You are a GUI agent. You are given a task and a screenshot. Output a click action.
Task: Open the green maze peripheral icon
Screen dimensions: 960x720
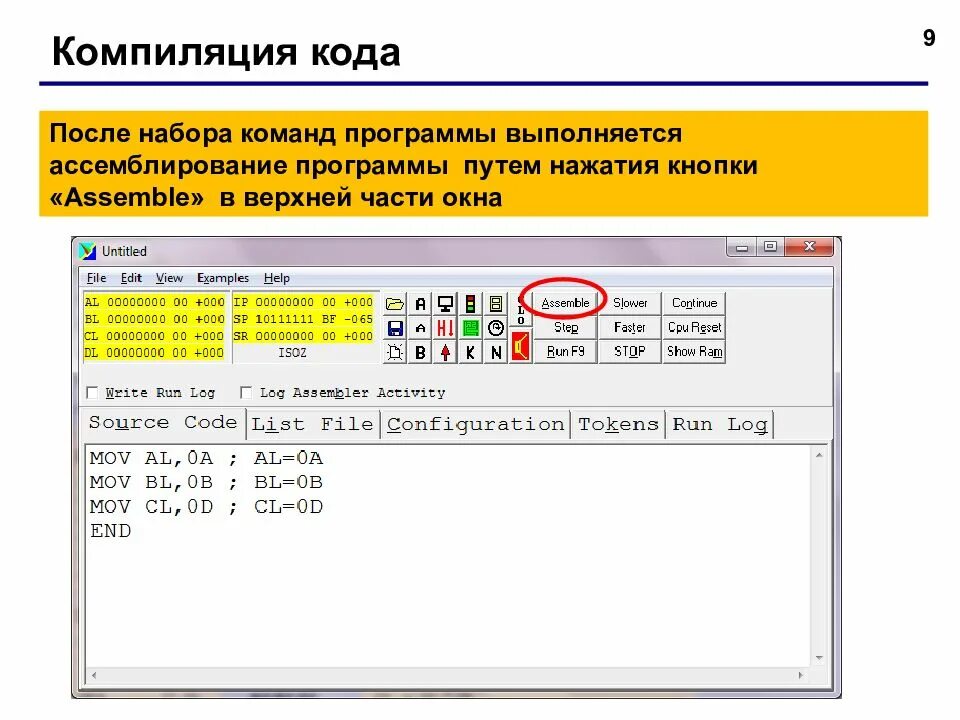470,327
